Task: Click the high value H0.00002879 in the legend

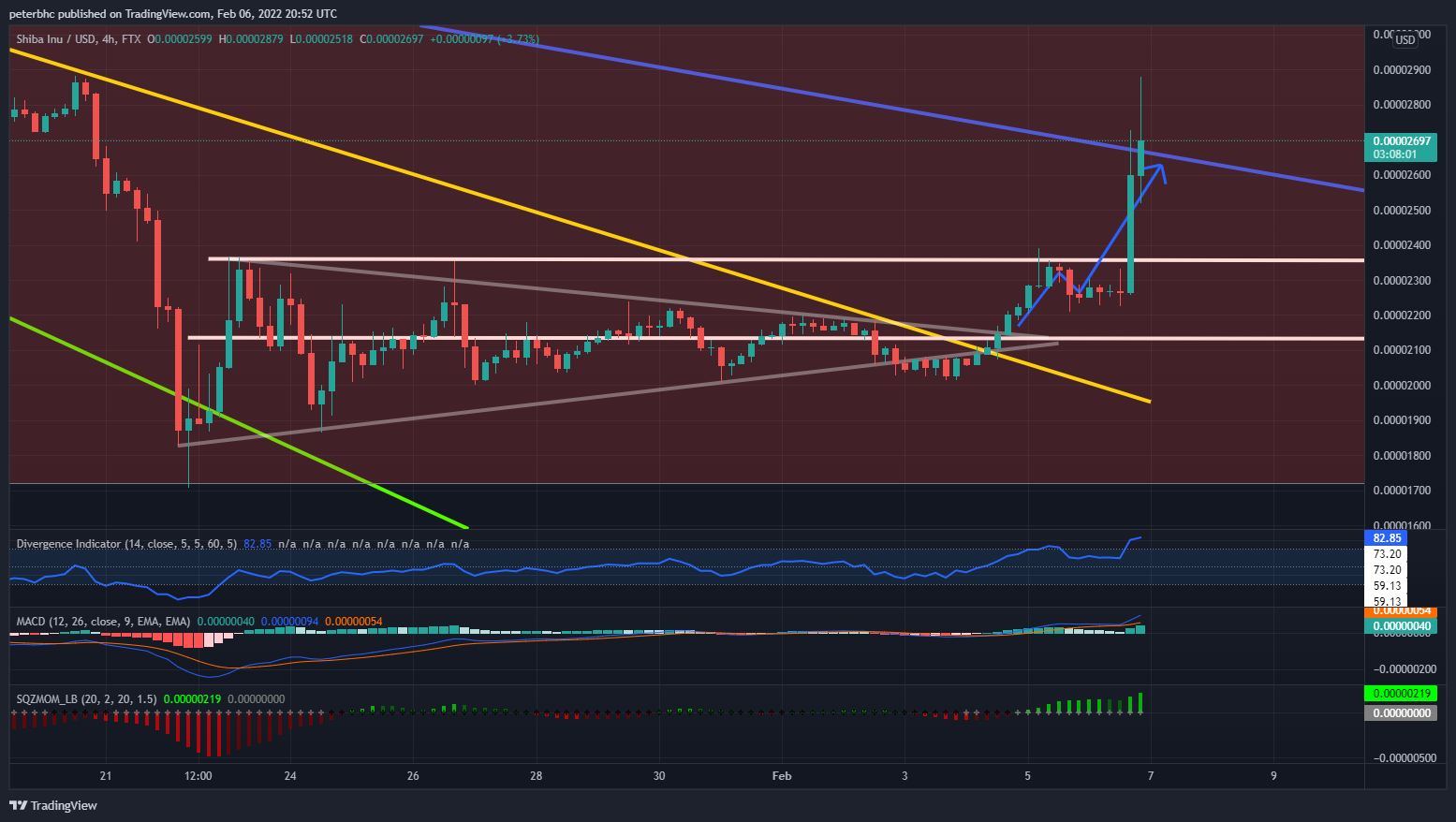Action: click(x=250, y=39)
